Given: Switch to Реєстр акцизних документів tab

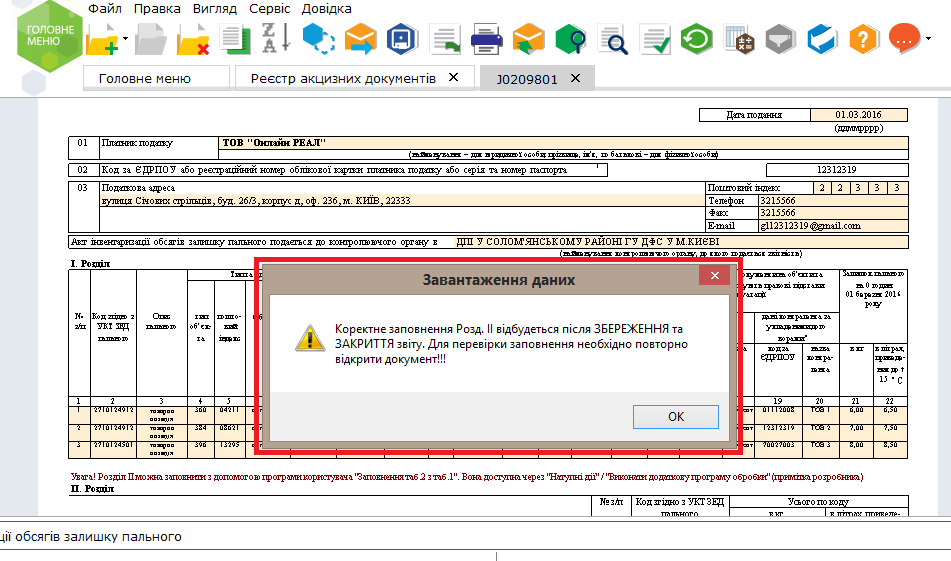Looking at the screenshot, I should tap(343, 78).
